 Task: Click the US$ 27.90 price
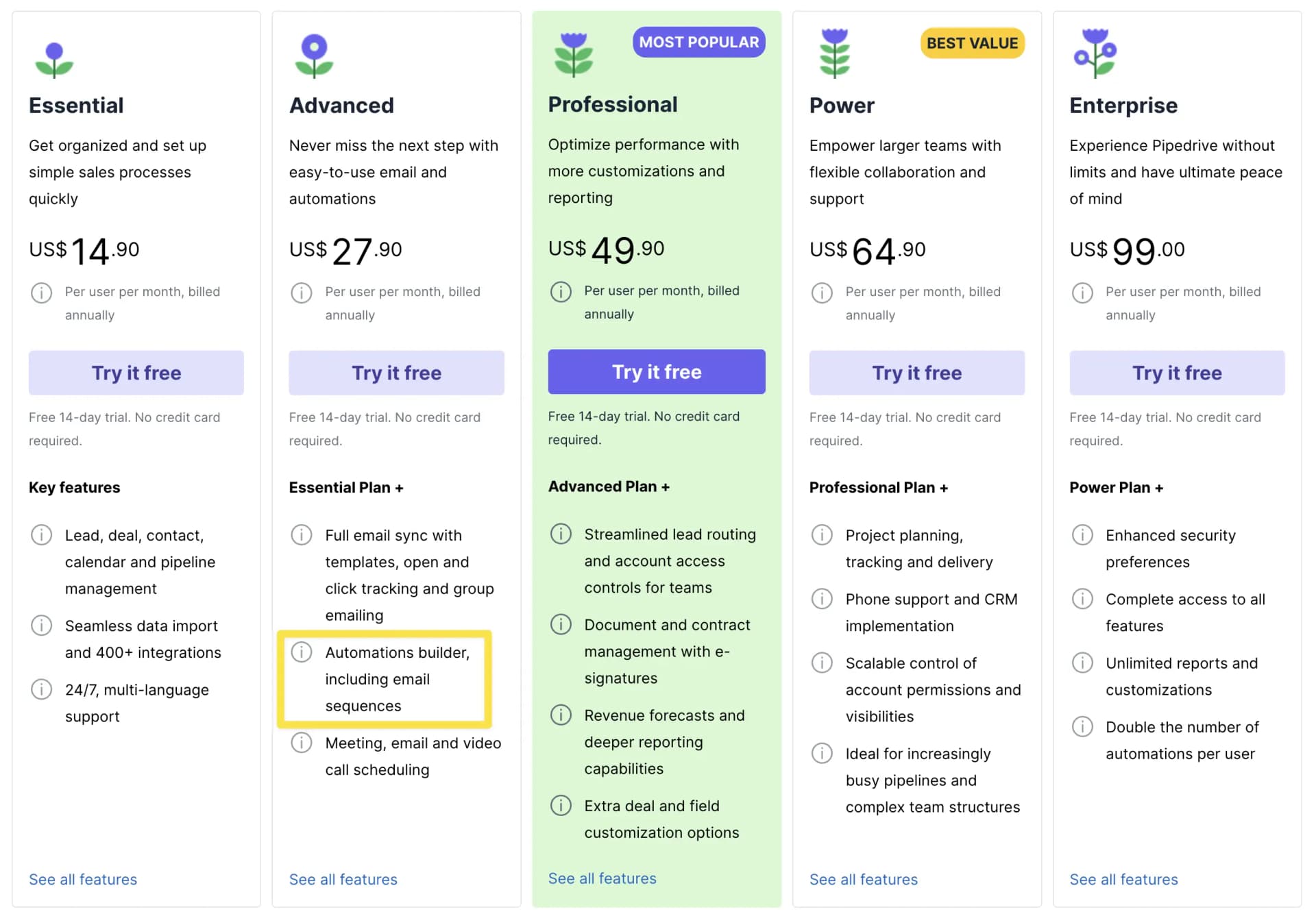coord(345,251)
